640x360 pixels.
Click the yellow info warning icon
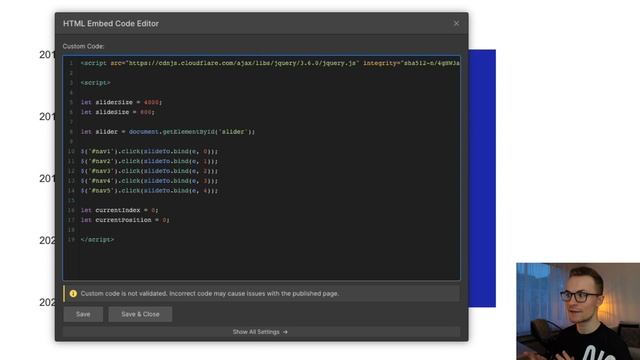click(73, 293)
